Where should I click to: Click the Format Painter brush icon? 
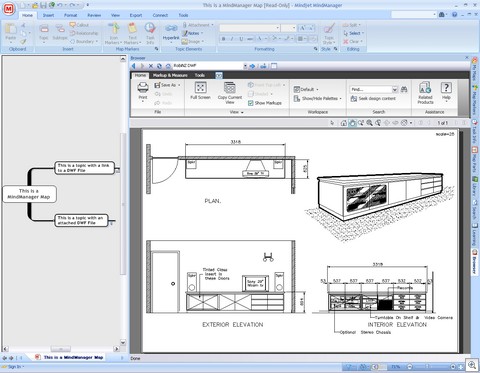pyautogui.click(x=23, y=42)
